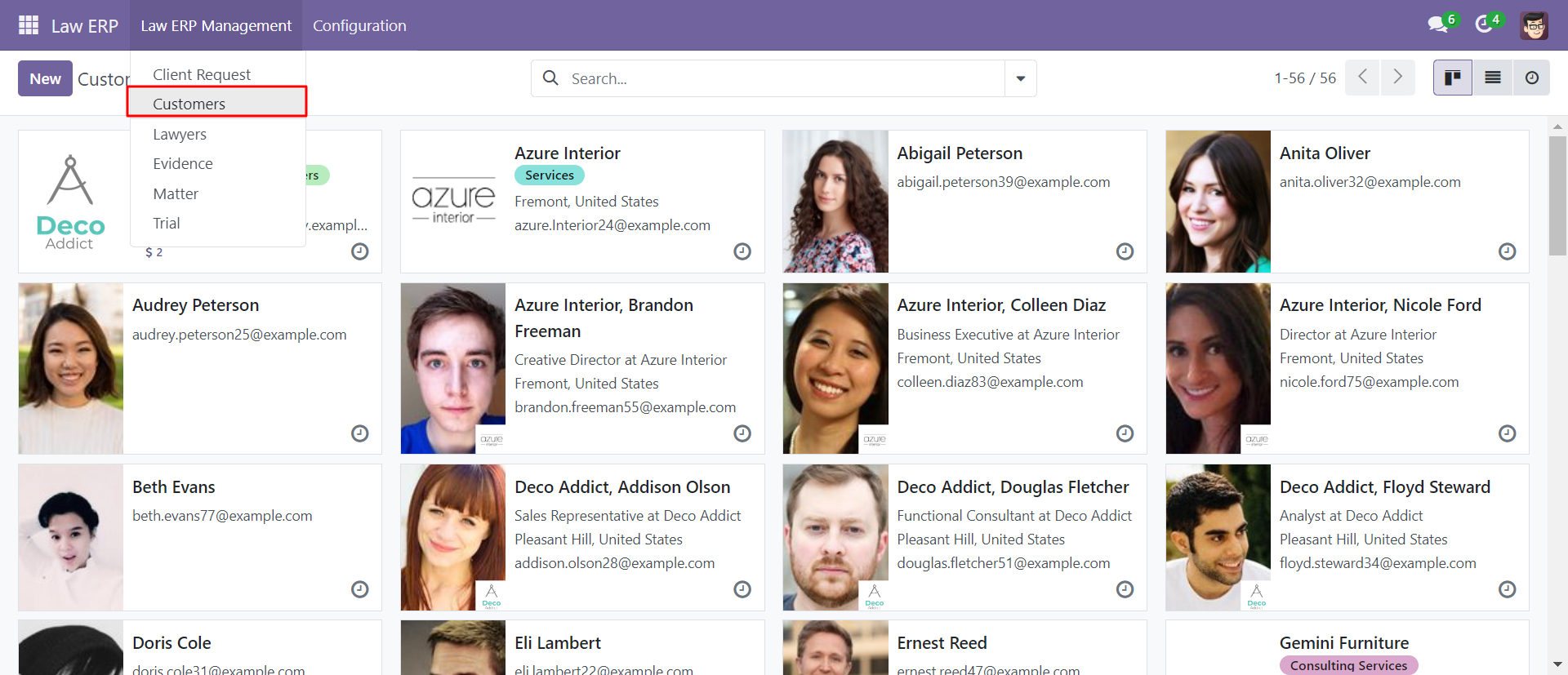This screenshot has width=1568, height=675.
Task: Open the Law ERP Management menu
Action: (x=216, y=25)
